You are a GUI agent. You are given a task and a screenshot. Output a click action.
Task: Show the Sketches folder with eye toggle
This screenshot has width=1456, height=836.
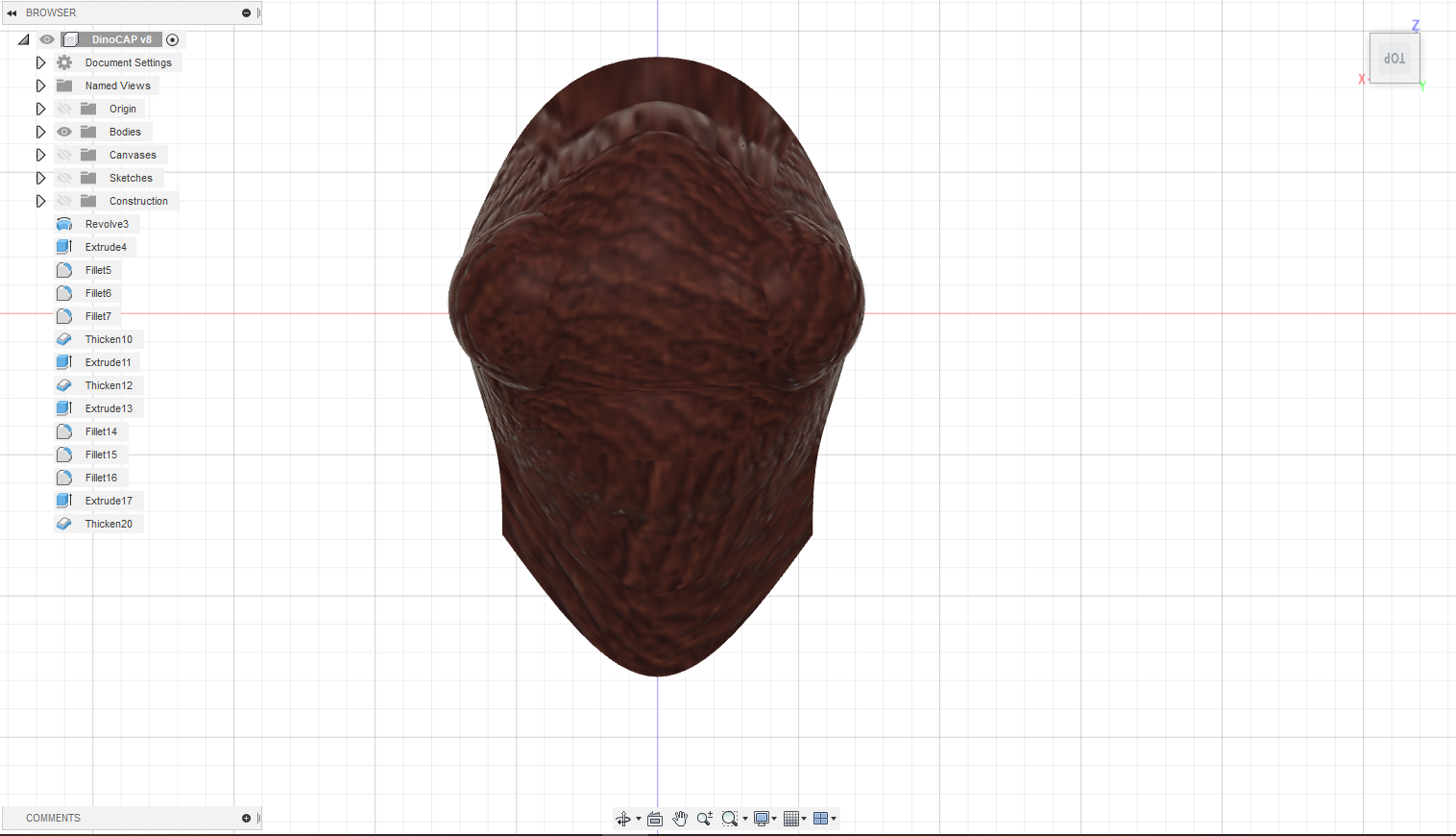(64, 178)
